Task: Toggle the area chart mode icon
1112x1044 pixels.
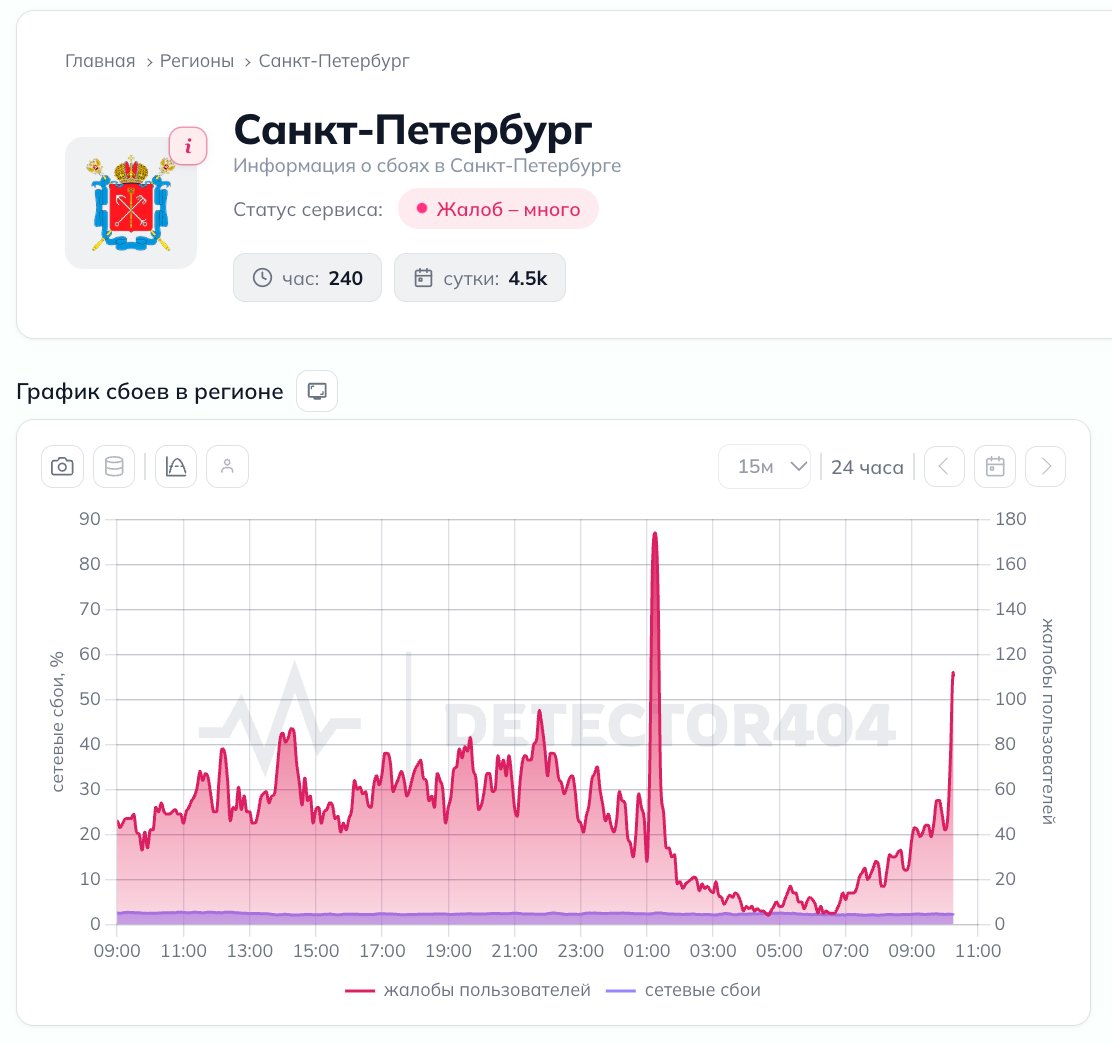Action: click(176, 467)
